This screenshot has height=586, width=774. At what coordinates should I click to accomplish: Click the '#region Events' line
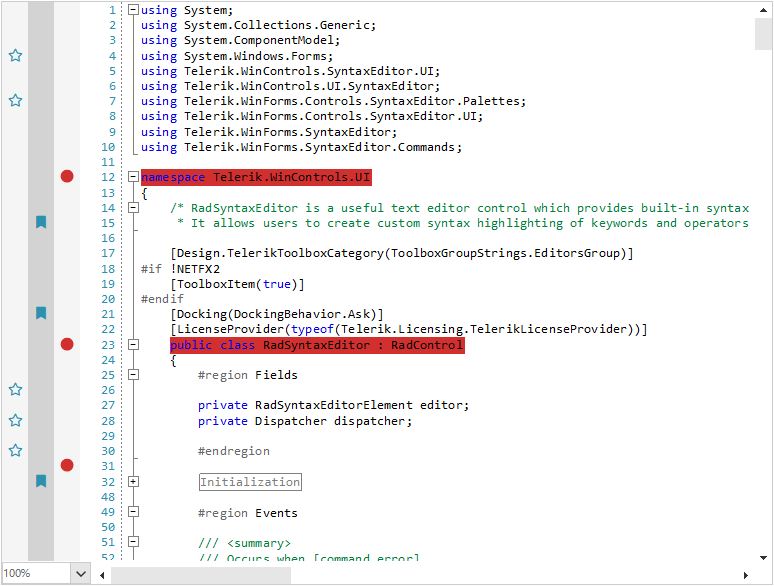[x=248, y=513]
